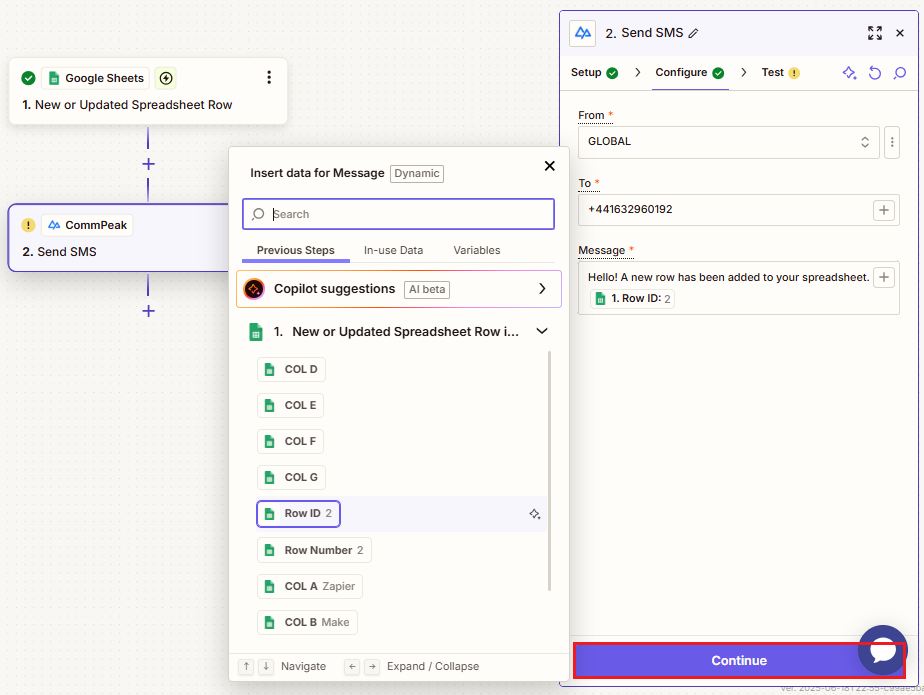Click the AI sparkle icon in panel toolbar
Screen dimensions: 924x695
[x=849, y=73]
